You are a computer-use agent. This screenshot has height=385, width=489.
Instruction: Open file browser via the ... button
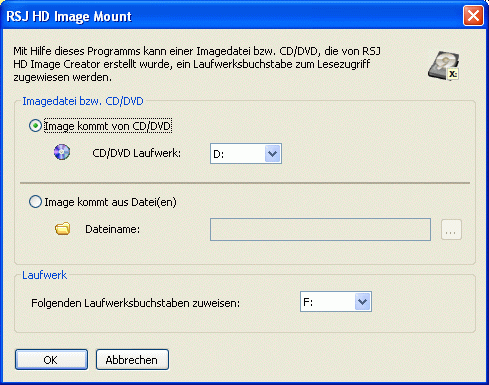click(x=451, y=229)
